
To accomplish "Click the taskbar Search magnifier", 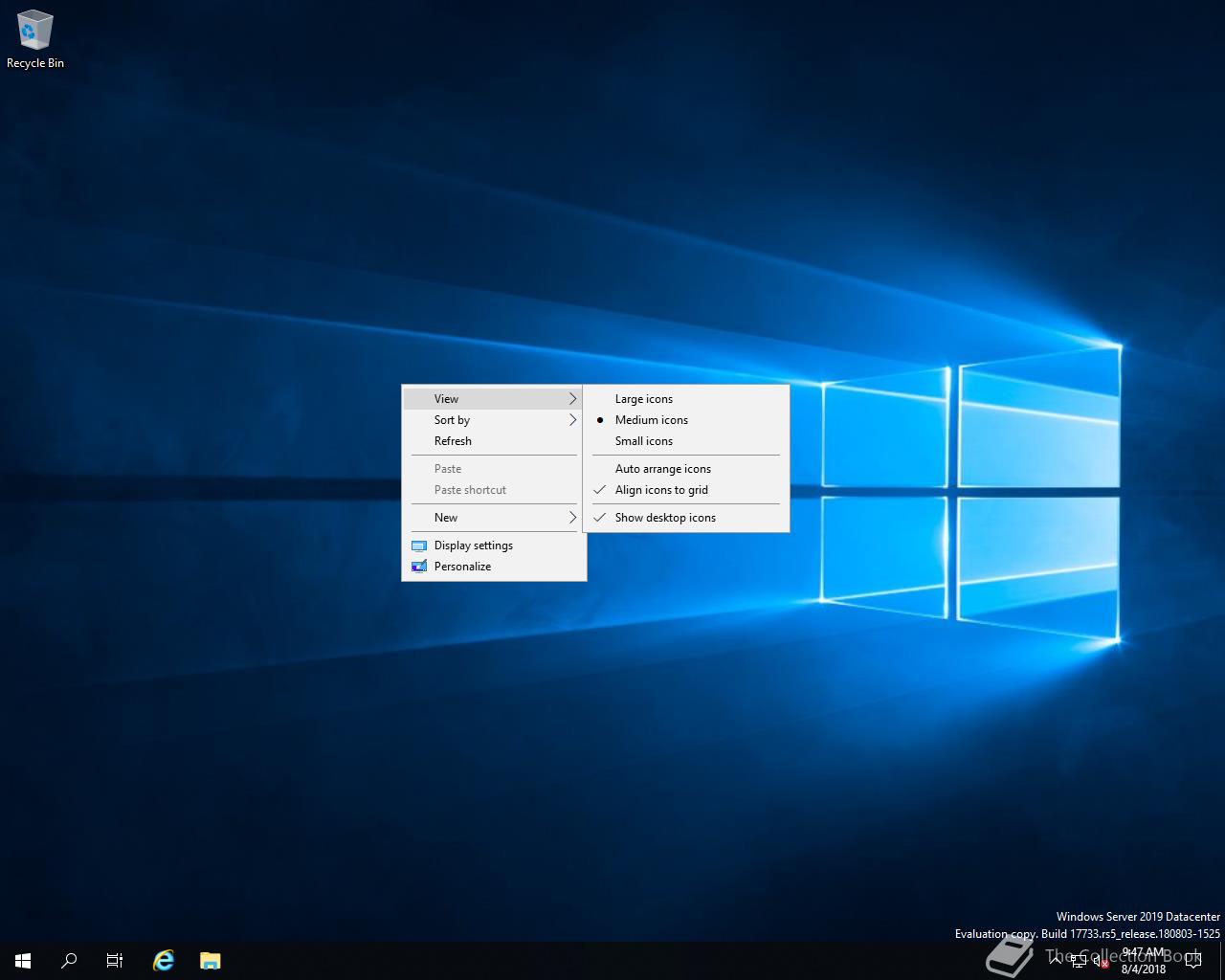I will 69,961.
